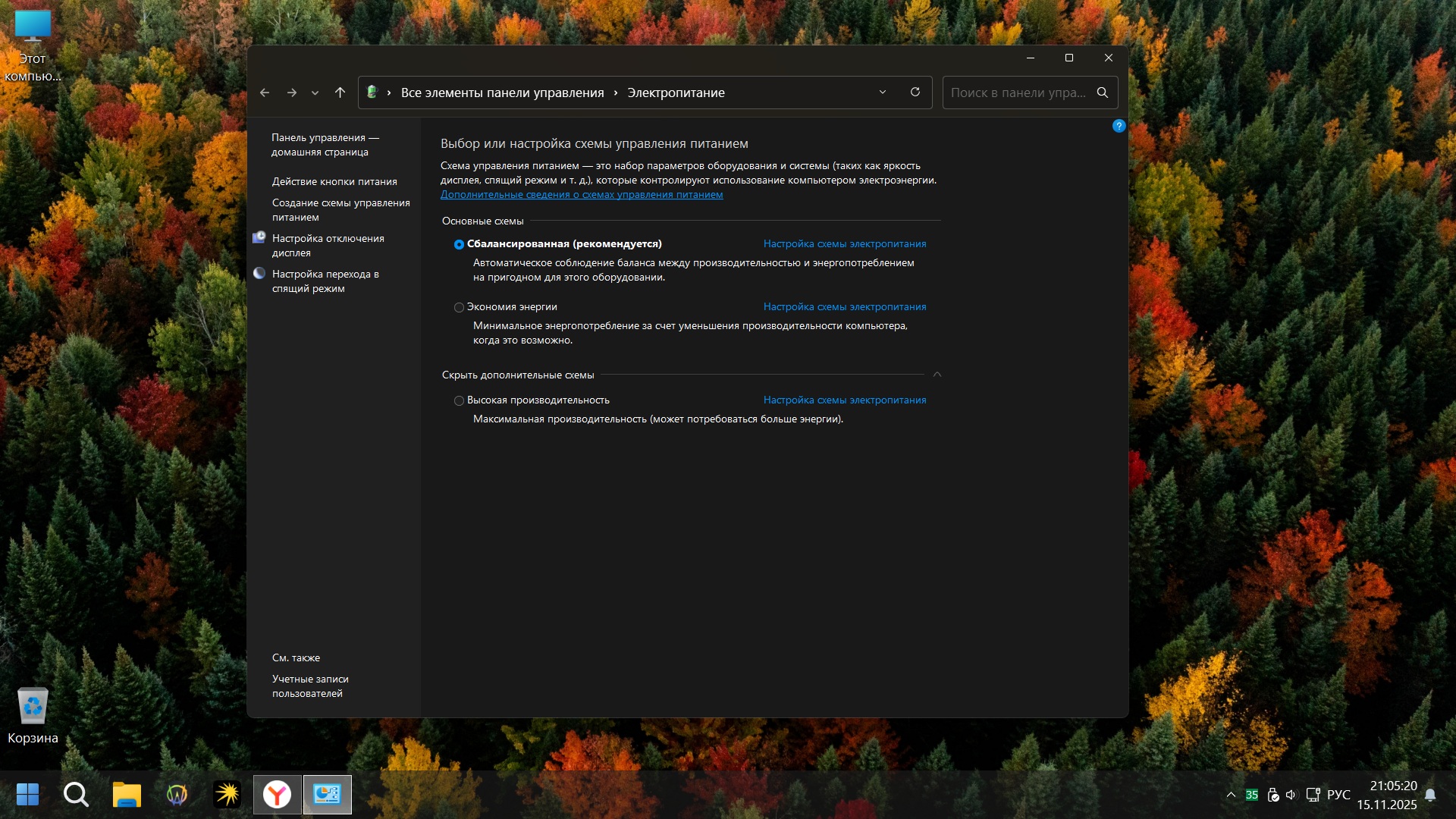Collapse the additional power plans section
This screenshot has width=1456, height=819.
click(937, 375)
